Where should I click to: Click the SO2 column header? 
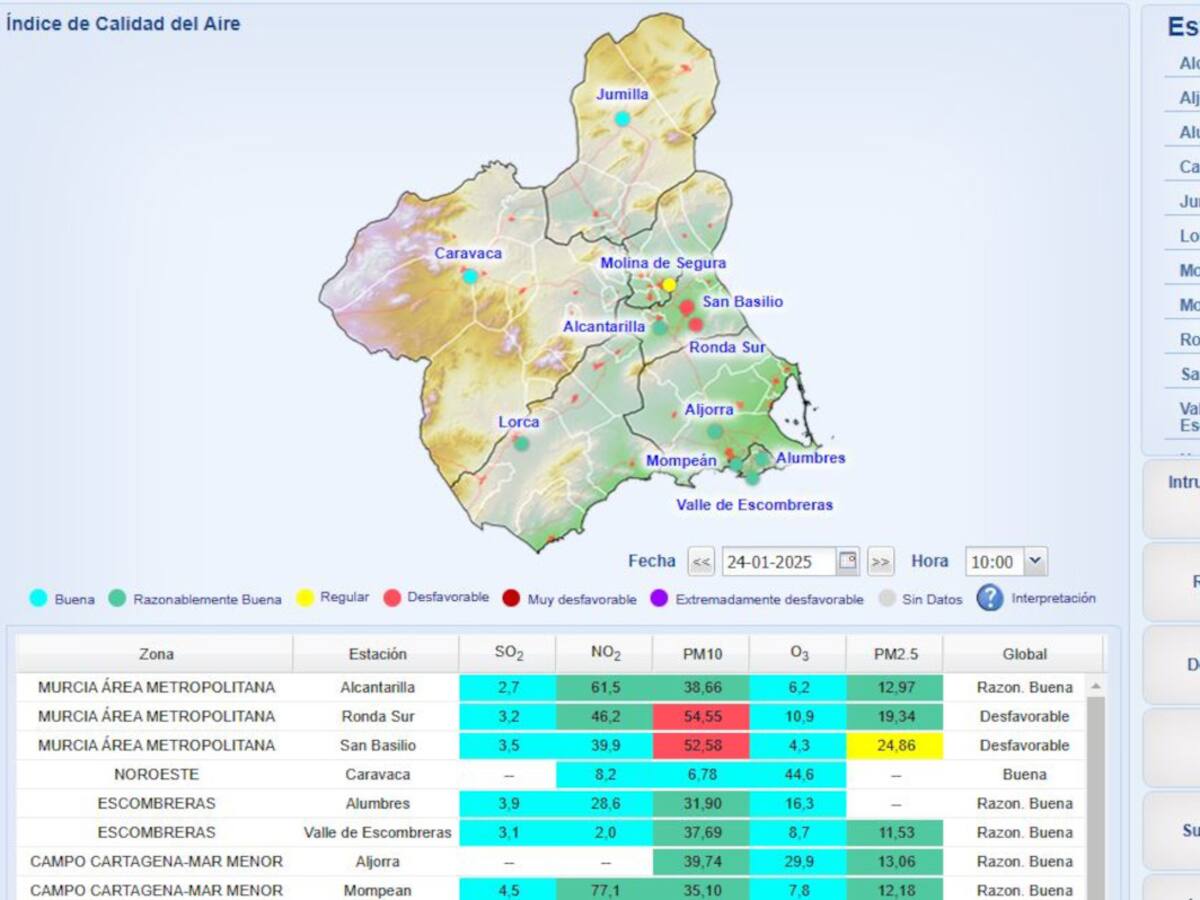point(508,654)
